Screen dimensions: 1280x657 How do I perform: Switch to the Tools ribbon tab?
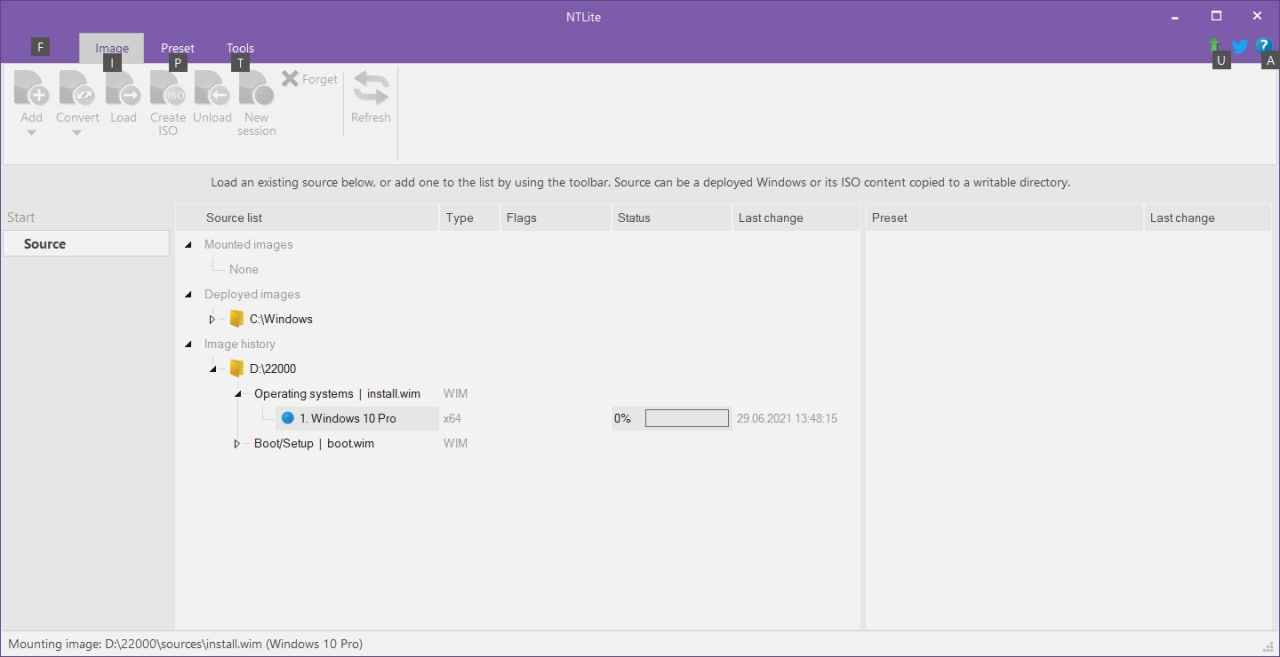[240, 48]
